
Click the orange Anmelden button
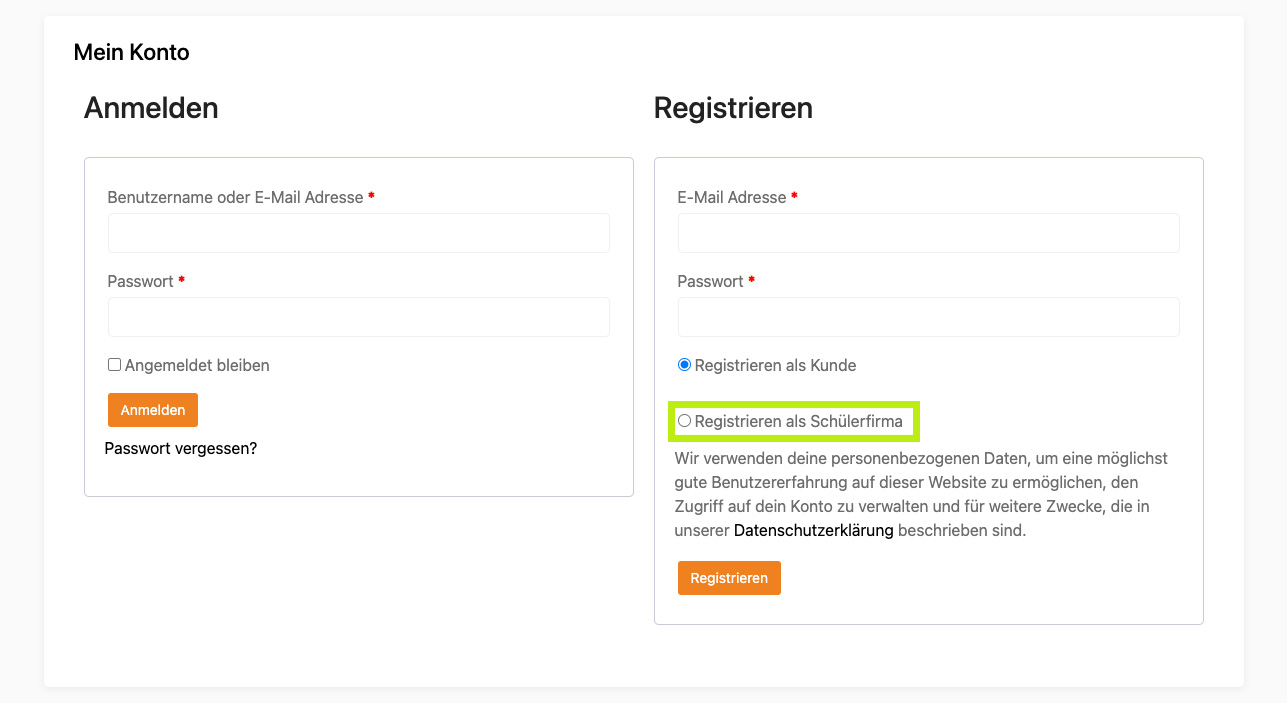153,410
